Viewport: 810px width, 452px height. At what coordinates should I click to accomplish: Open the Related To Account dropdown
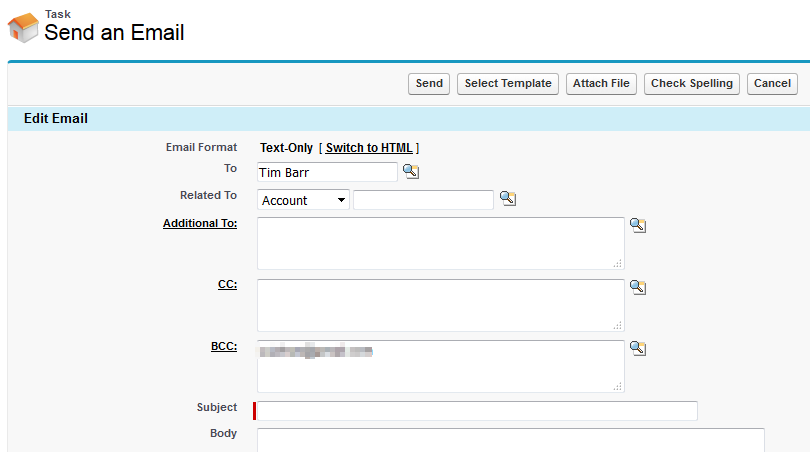coord(303,200)
